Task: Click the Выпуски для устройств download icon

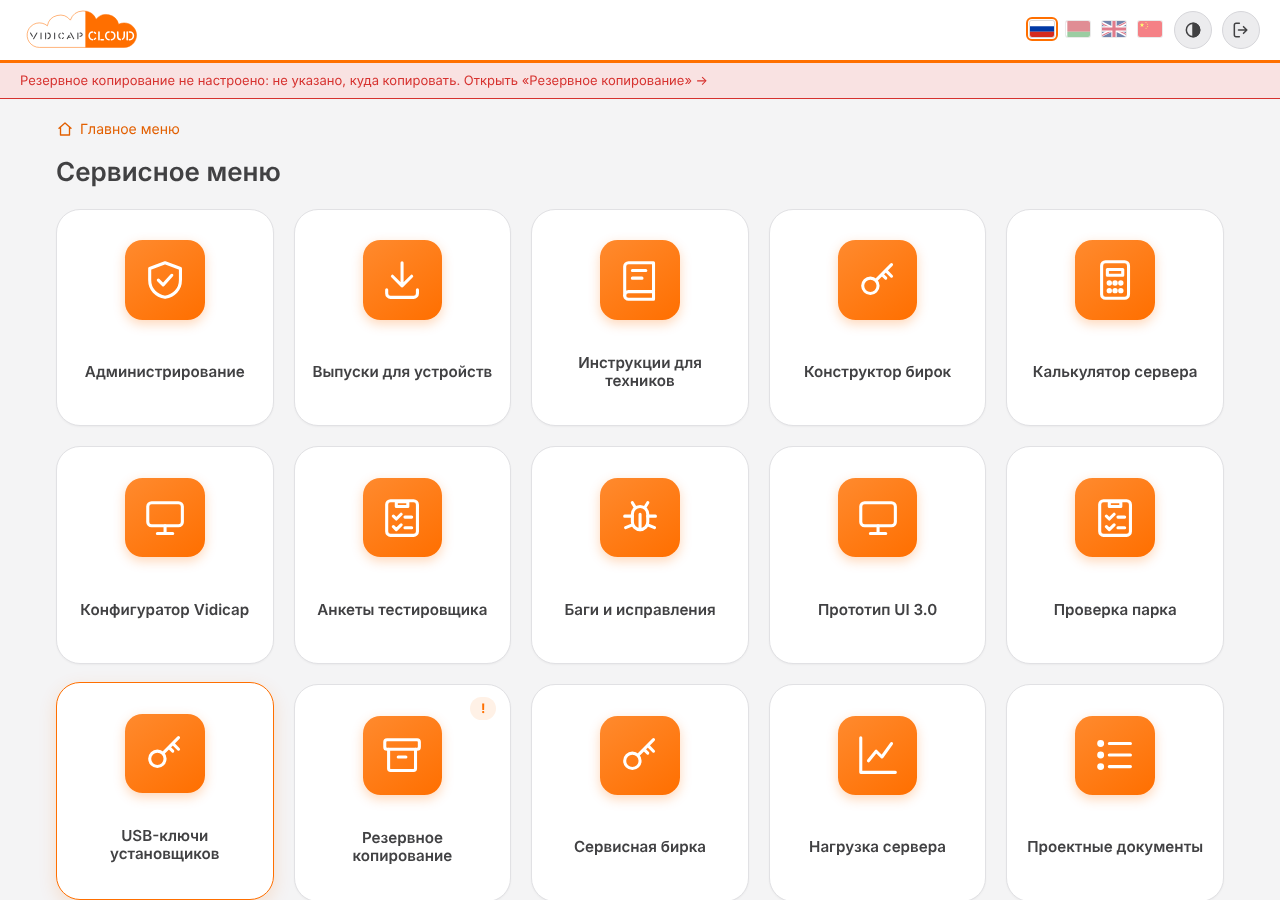Action: pos(402,280)
